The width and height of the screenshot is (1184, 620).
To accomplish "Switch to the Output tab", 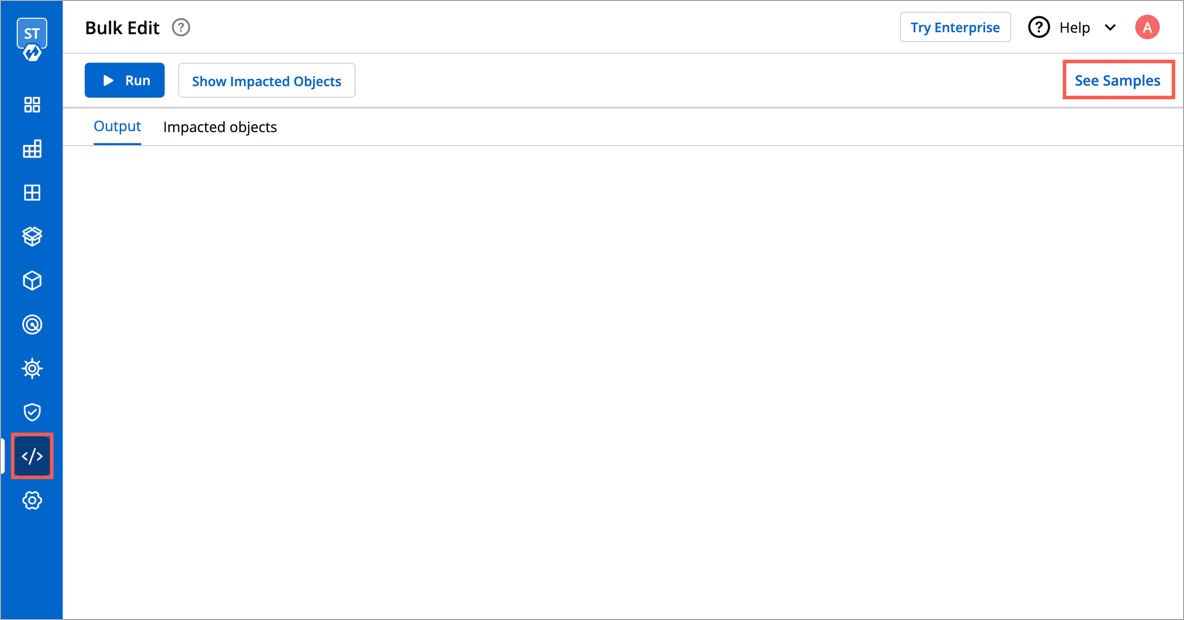I will 117,127.
